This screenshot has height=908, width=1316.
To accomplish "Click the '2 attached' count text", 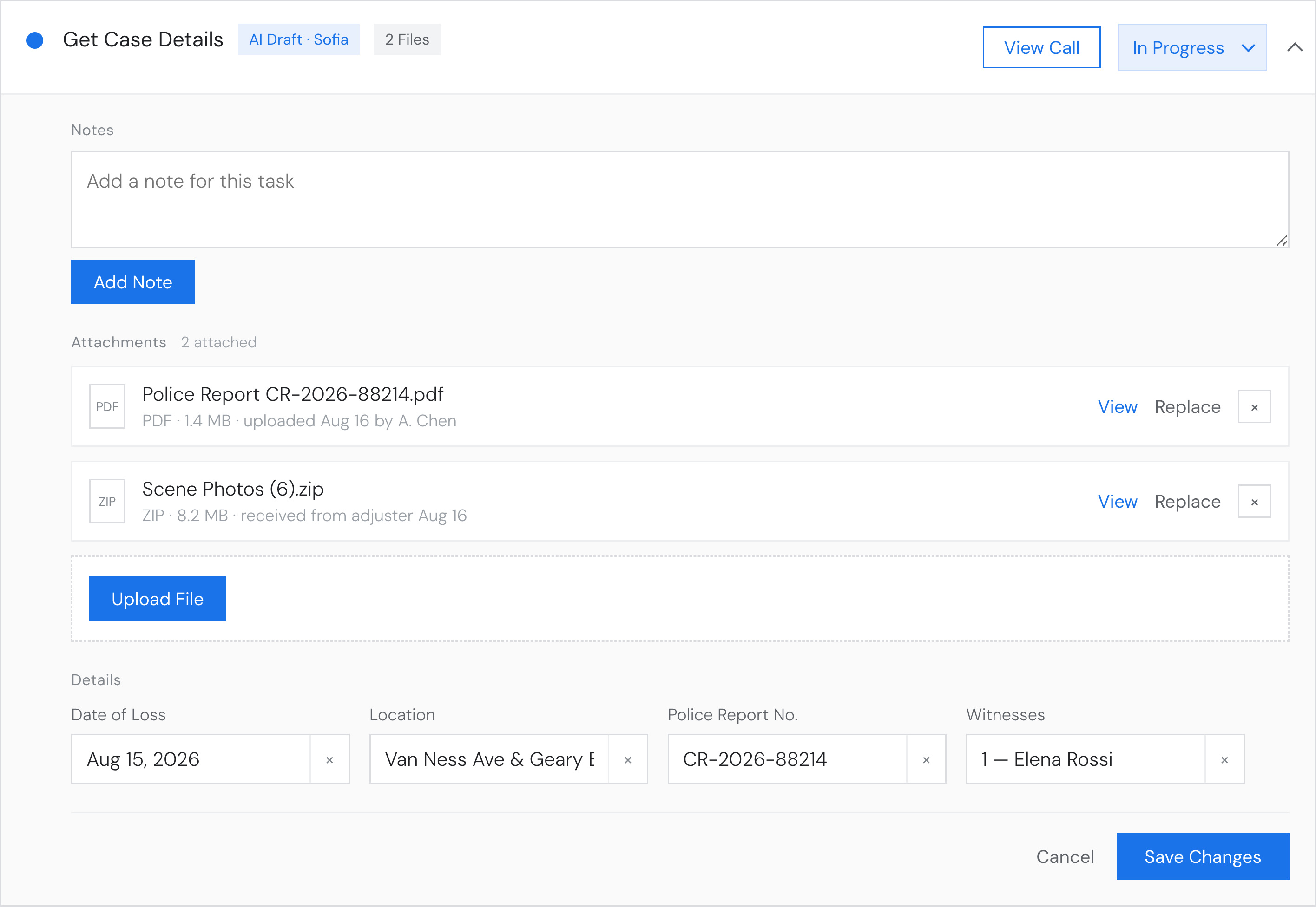I will click(219, 342).
